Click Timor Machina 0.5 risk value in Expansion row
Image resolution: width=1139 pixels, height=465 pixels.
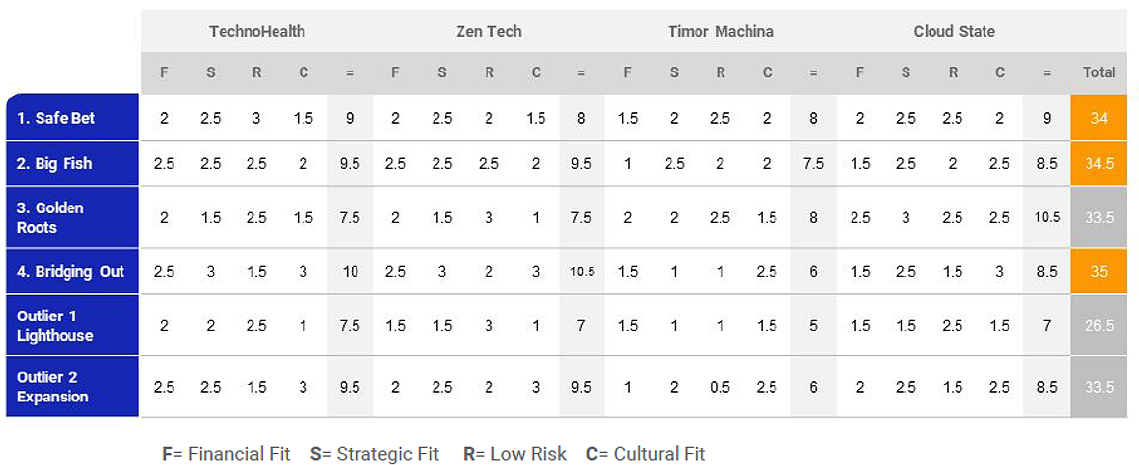(721, 387)
